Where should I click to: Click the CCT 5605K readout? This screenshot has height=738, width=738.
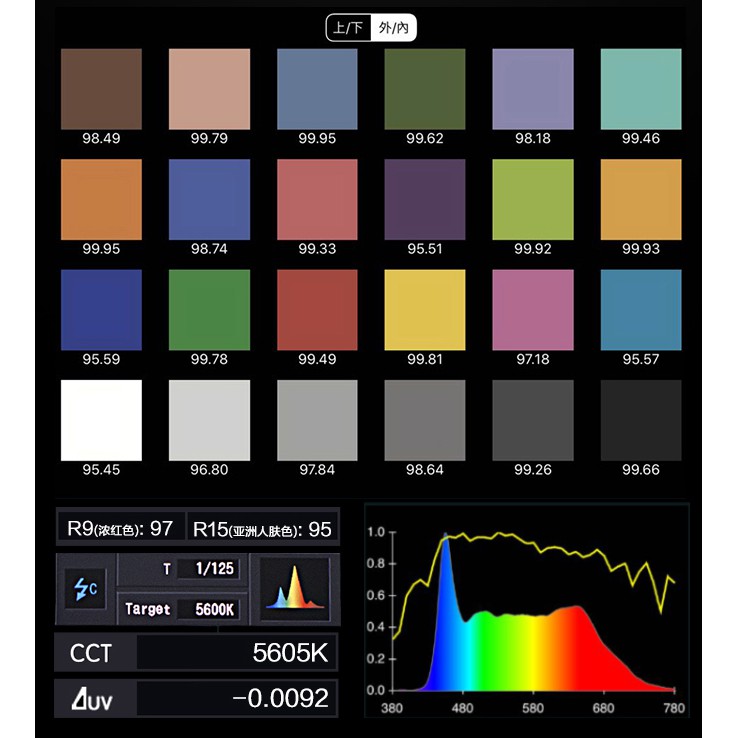tap(196, 652)
